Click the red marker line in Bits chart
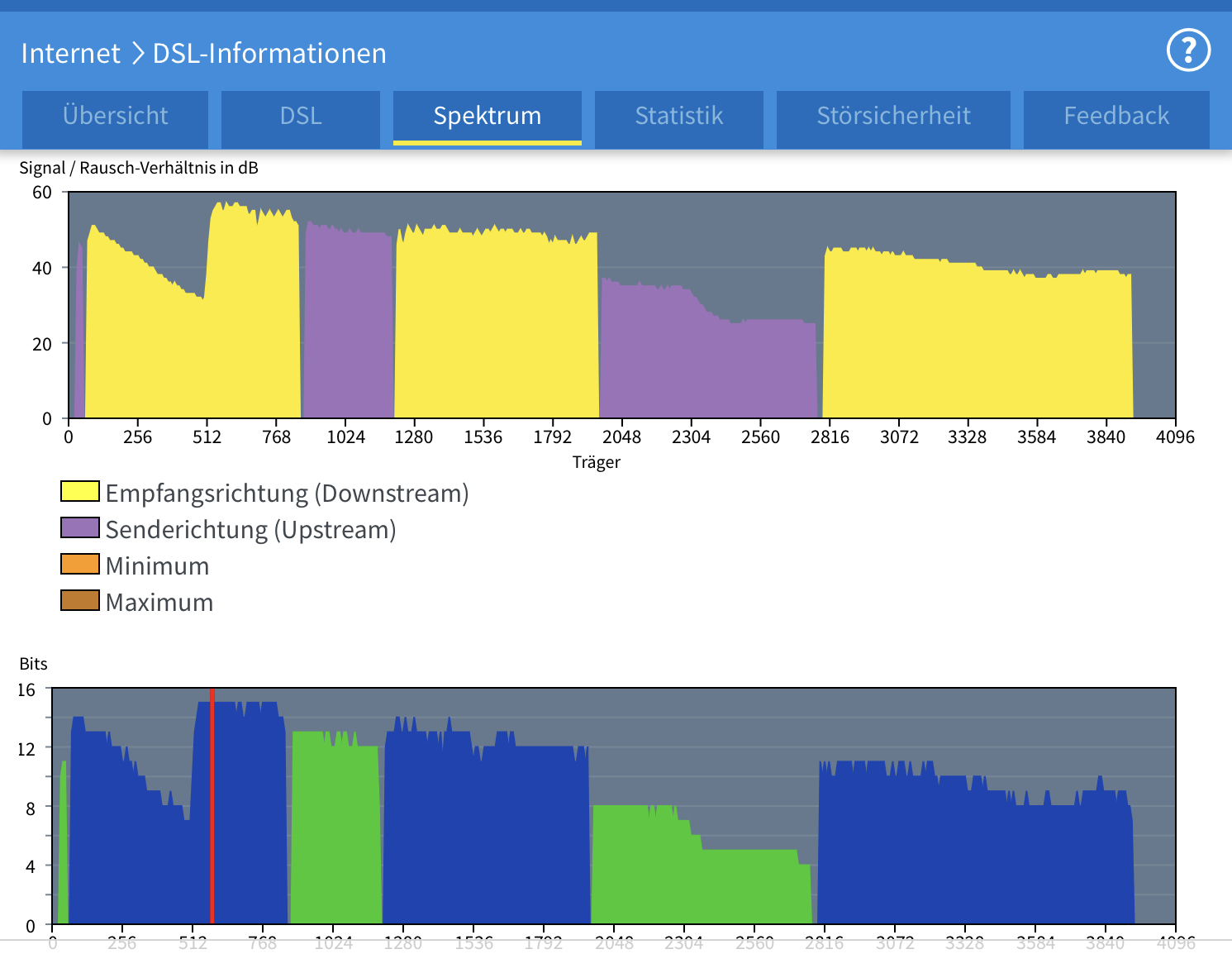Screen dimensions: 1232x954 [x=212, y=806]
